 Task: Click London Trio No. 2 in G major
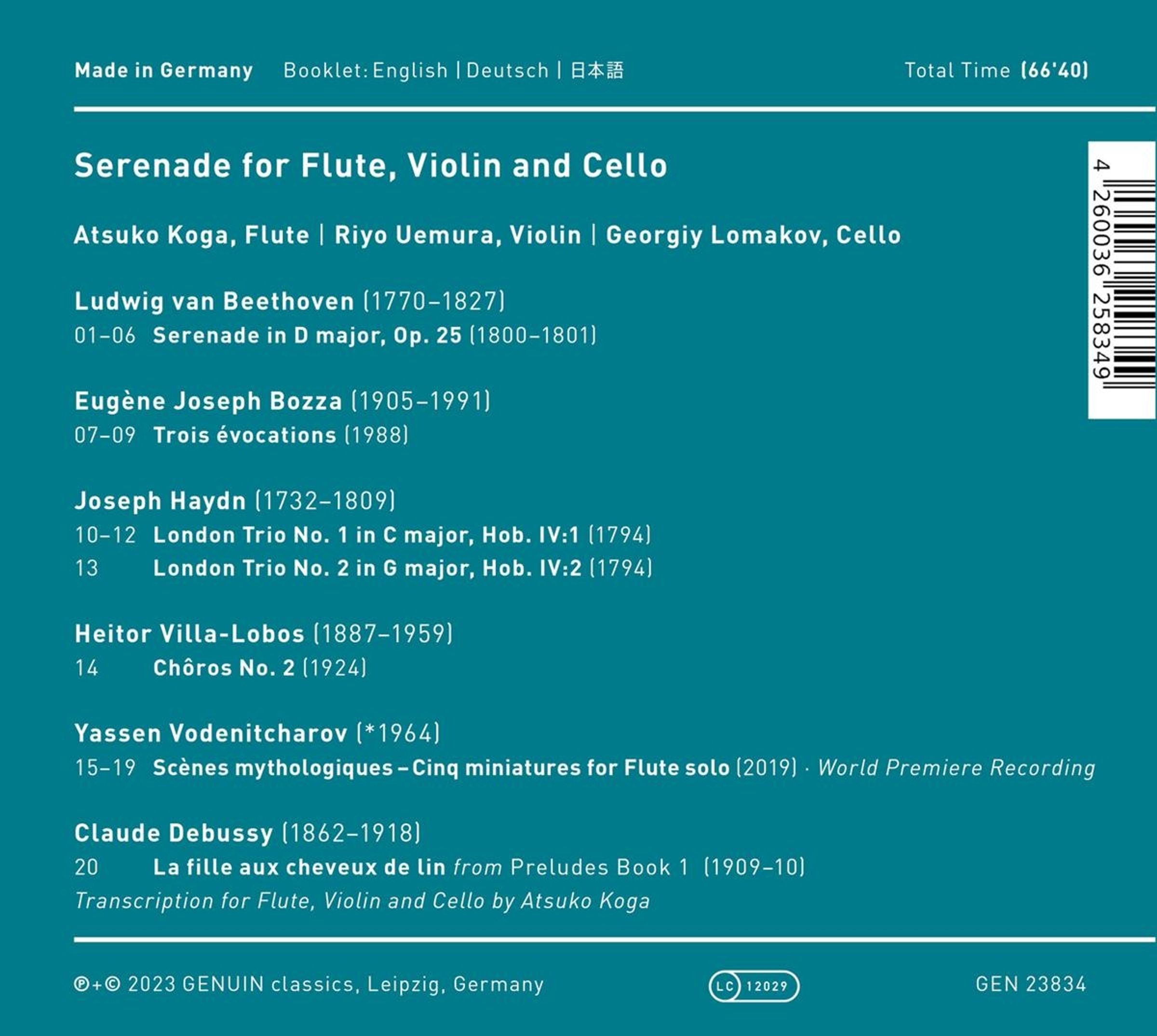[367, 568]
